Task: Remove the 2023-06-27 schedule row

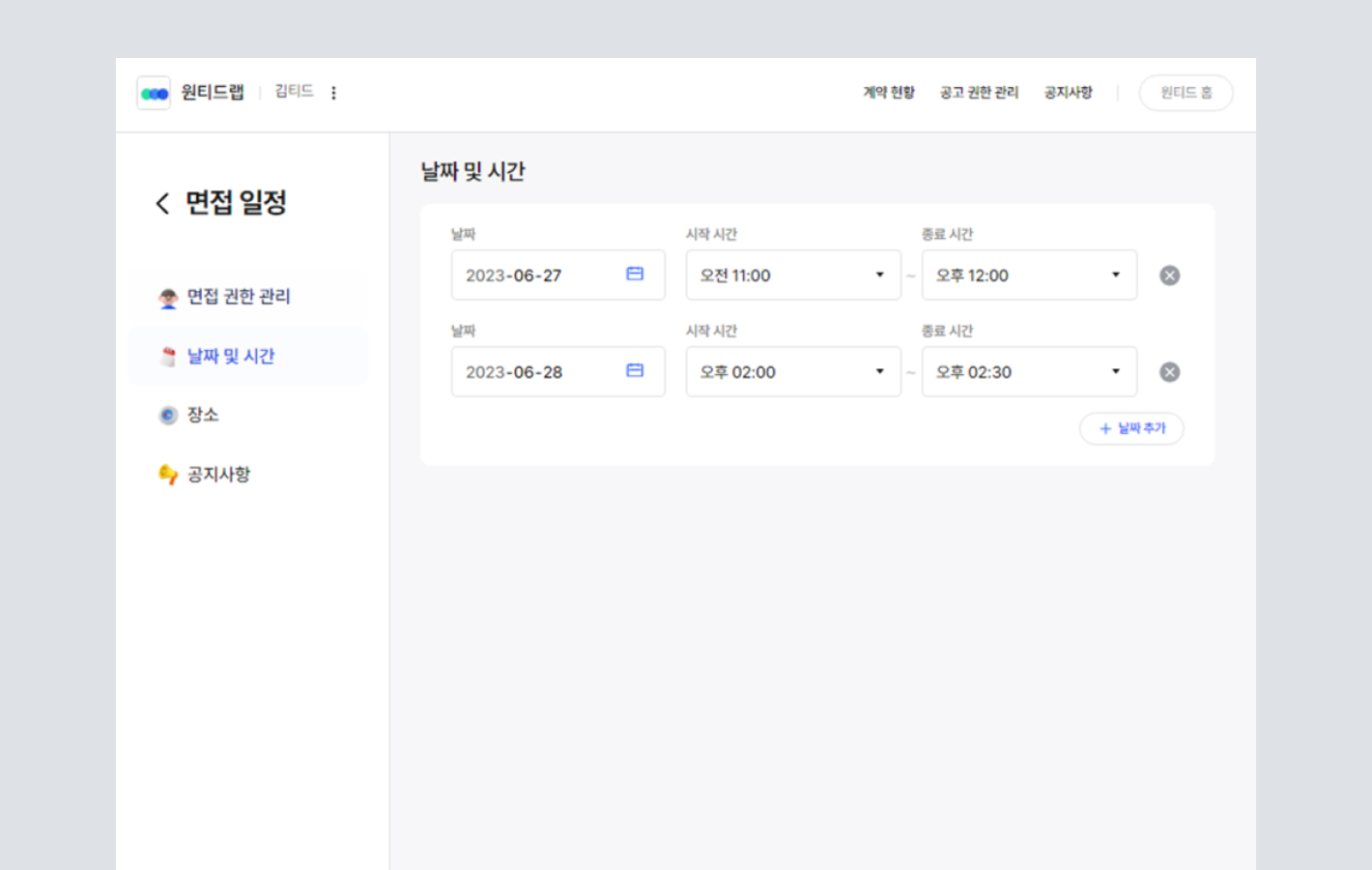Action: point(1169,275)
